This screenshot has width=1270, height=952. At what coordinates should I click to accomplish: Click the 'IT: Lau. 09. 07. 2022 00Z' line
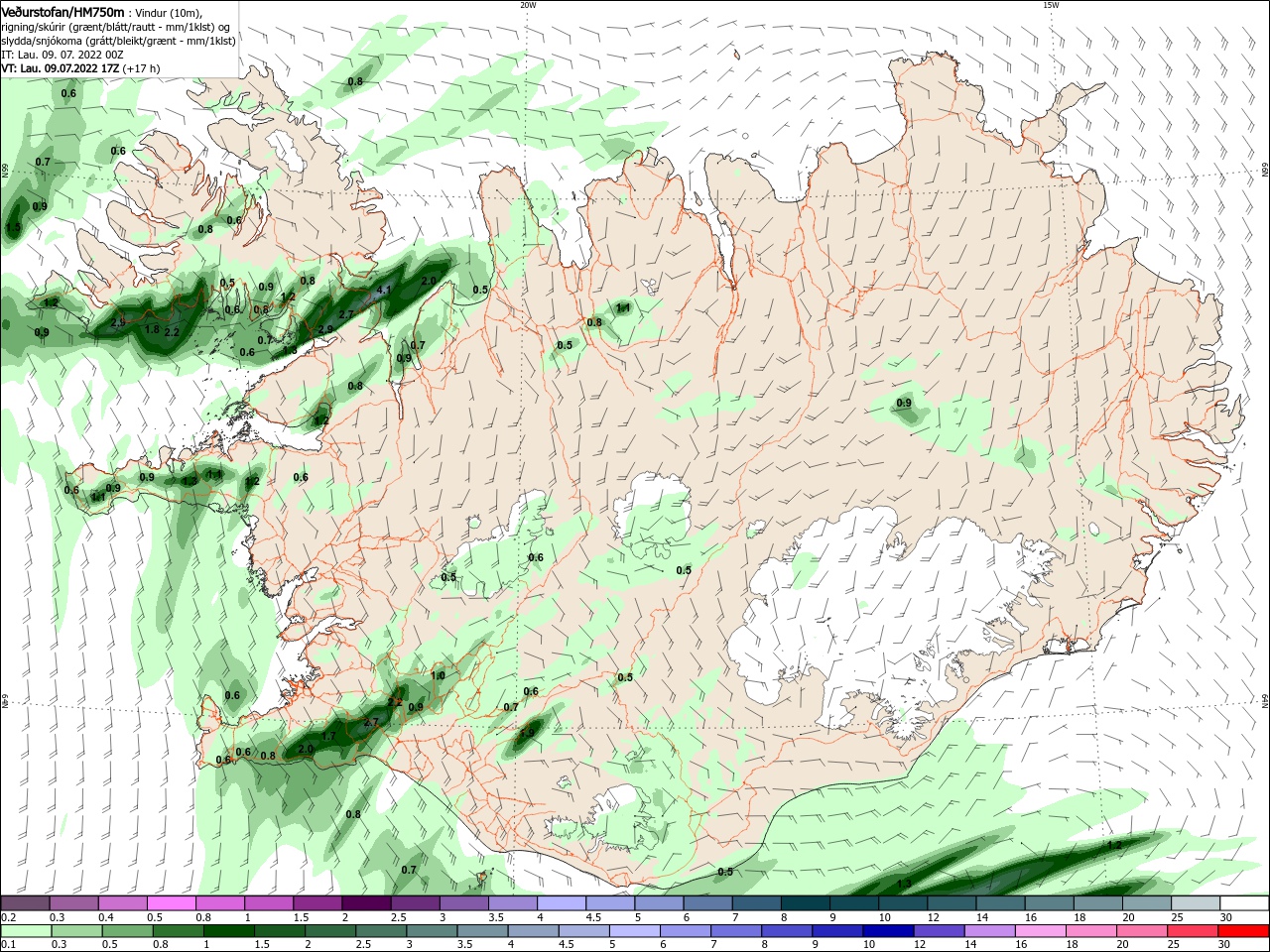62,55
